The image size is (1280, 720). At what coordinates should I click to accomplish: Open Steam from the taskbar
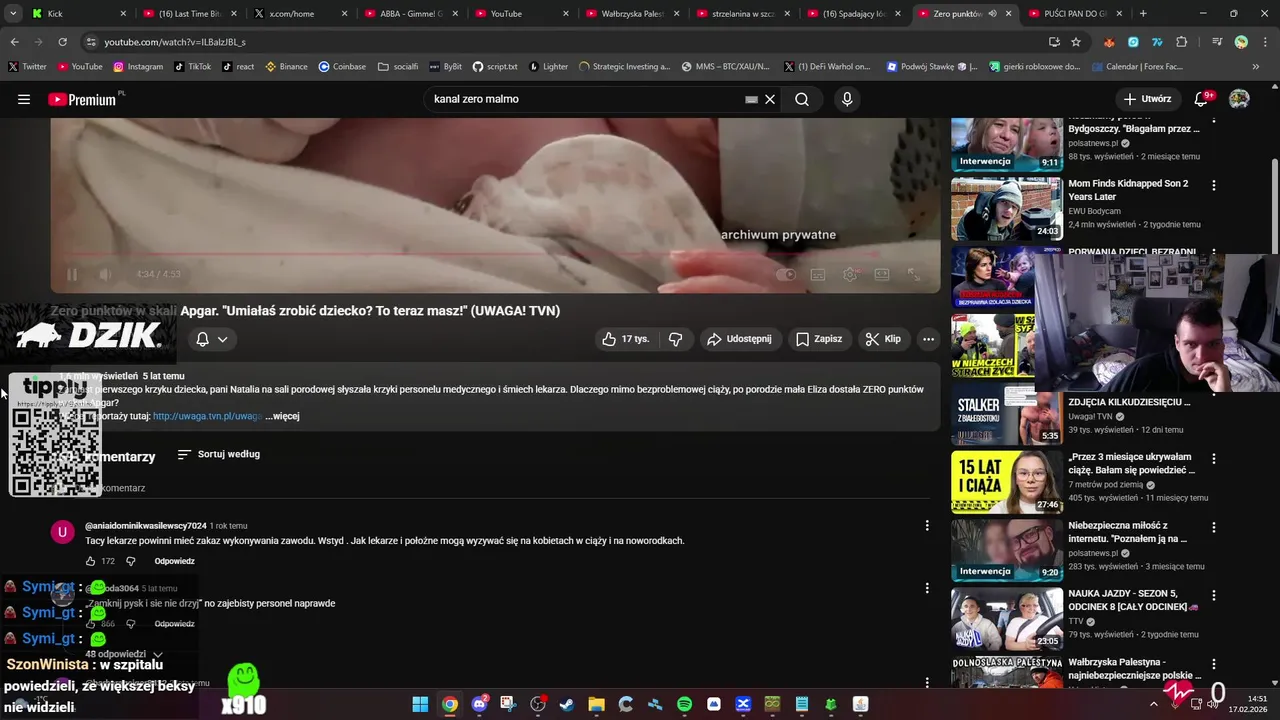tap(567, 704)
